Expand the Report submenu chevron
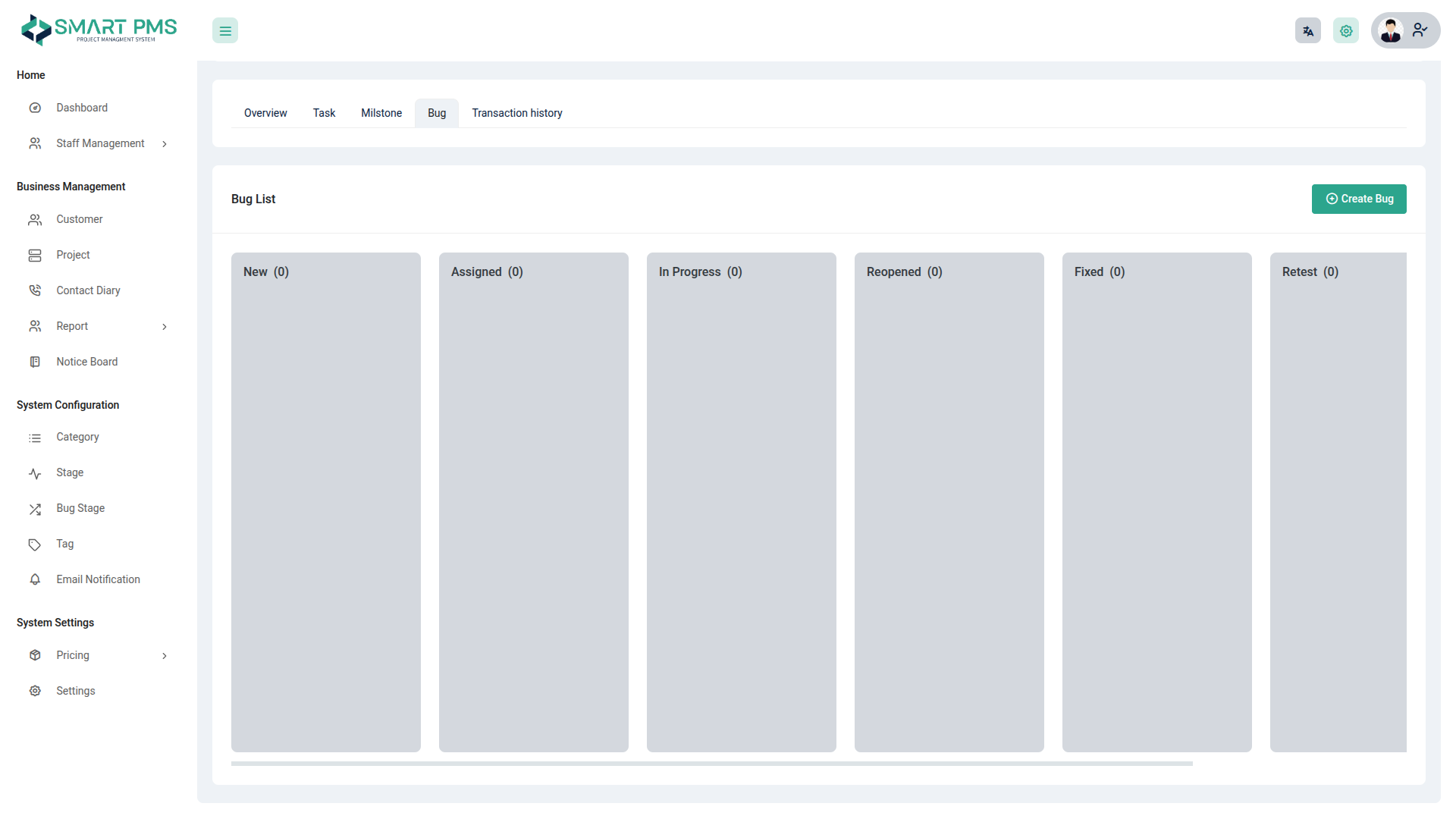 click(165, 327)
